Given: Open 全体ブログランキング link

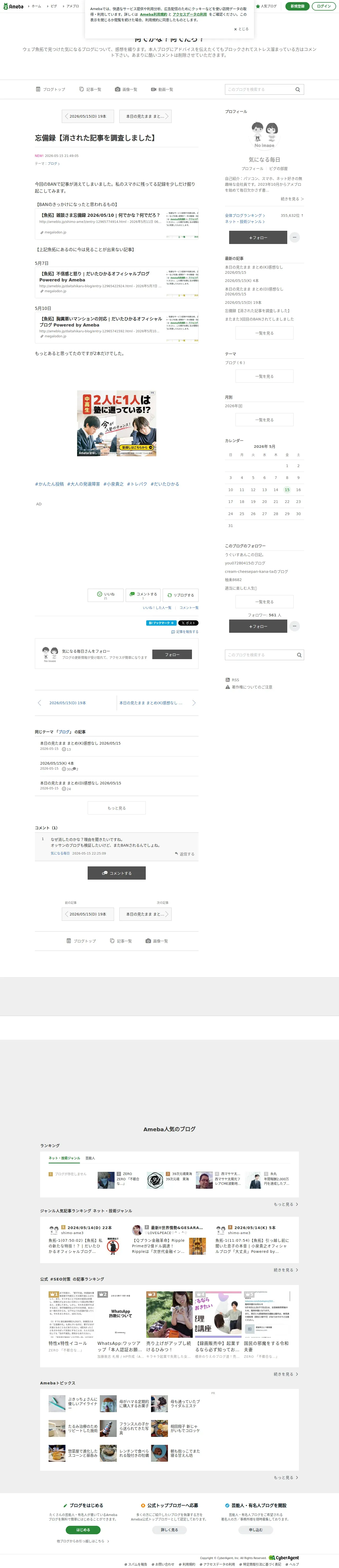Looking at the screenshot, I should coord(245,215).
